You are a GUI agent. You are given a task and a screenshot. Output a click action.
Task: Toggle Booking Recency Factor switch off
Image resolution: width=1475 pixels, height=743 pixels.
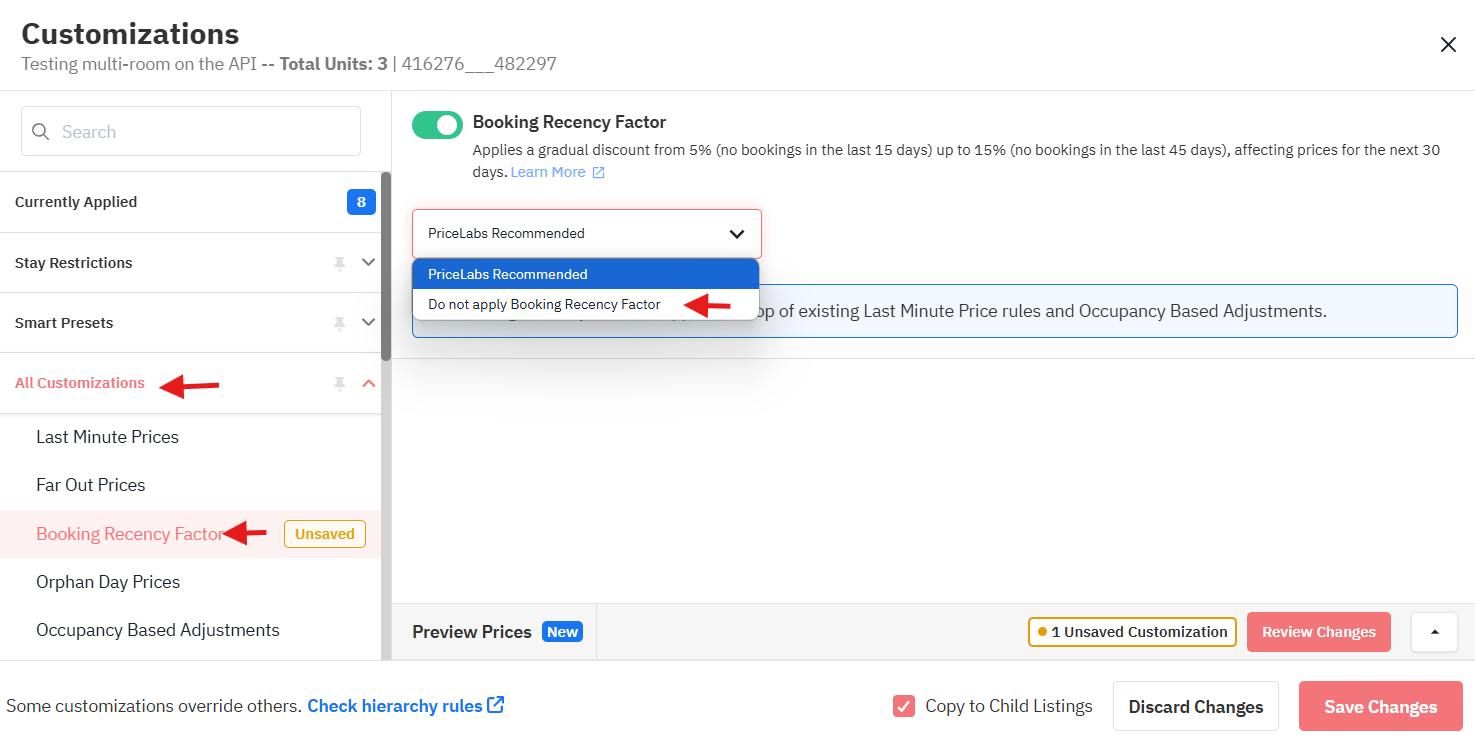(437, 125)
